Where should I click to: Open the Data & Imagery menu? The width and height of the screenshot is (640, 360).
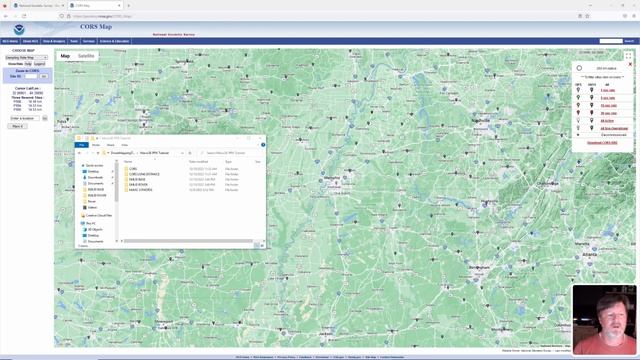click(54, 41)
